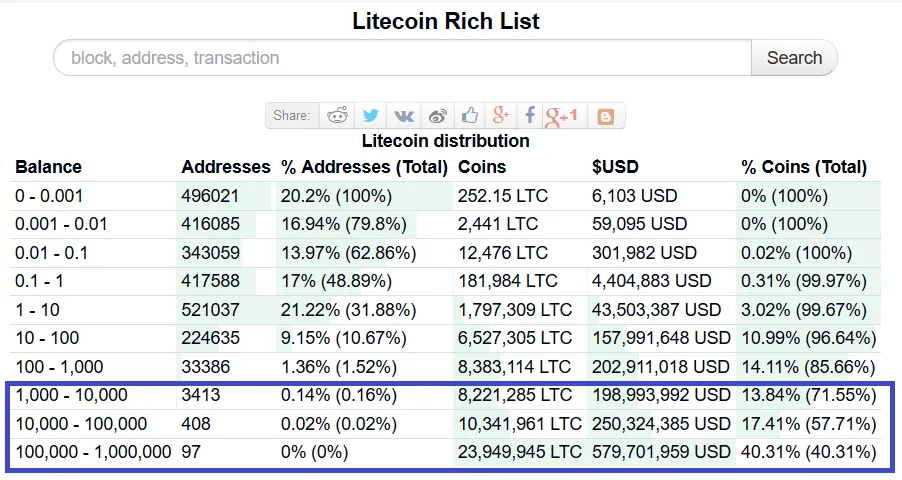This screenshot has width=902, height=480.
Task: Click the Addresses column header
Action: click(x=226, y=167)
